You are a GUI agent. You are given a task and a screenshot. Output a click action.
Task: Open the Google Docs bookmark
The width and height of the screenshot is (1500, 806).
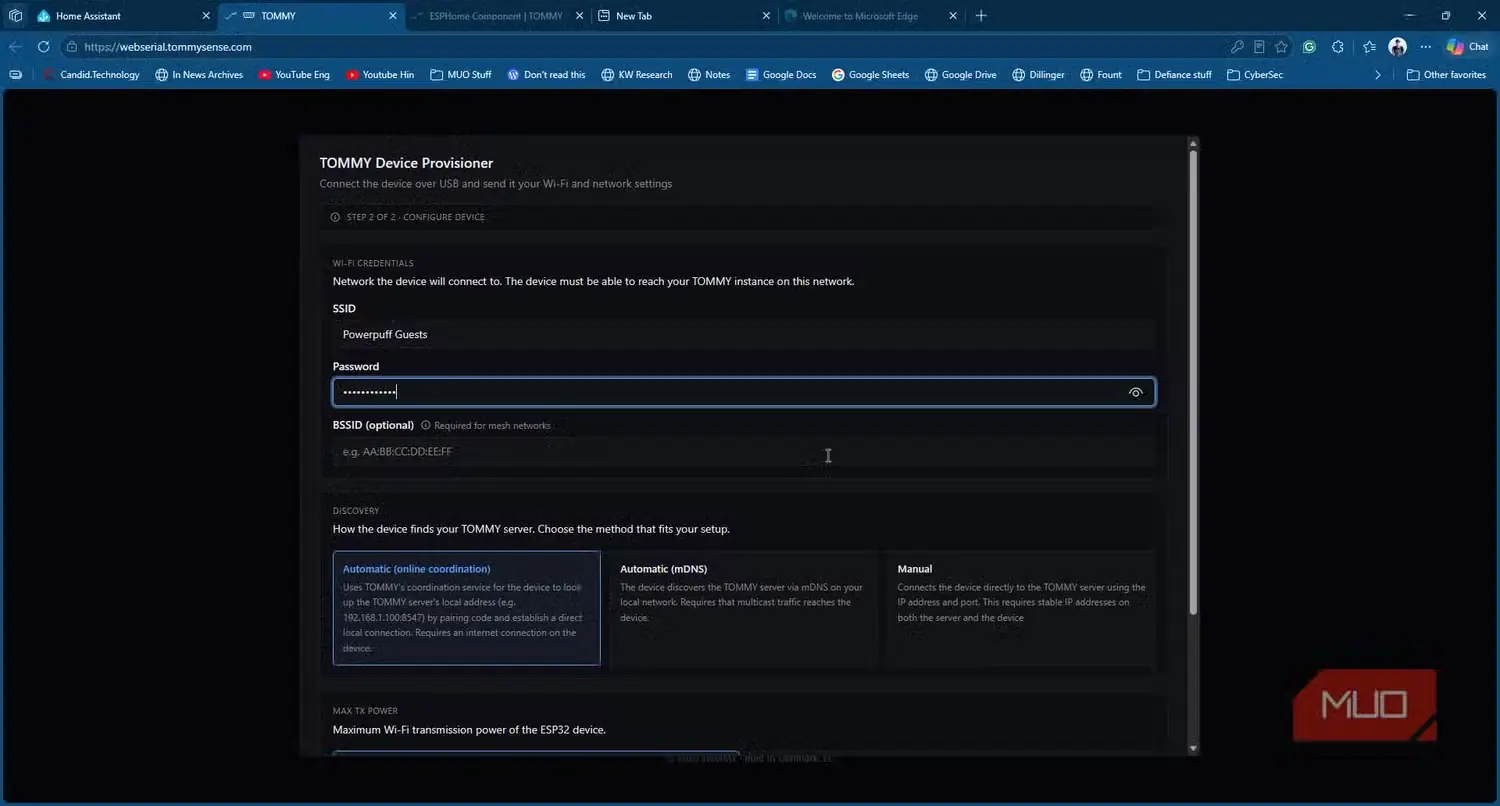click(781, 75)
